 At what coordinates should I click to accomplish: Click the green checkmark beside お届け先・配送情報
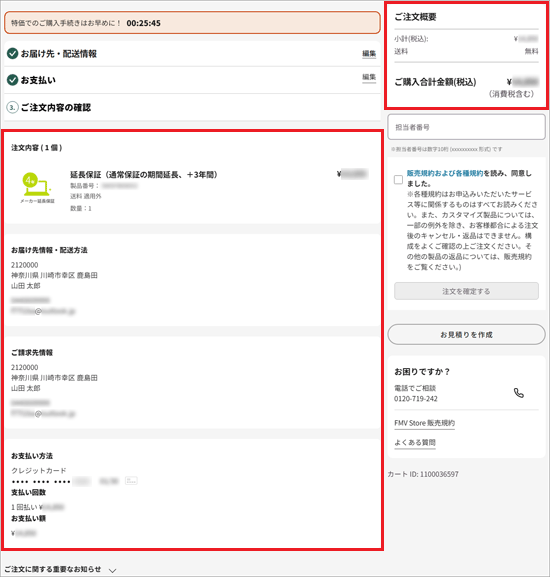(13, 53)
